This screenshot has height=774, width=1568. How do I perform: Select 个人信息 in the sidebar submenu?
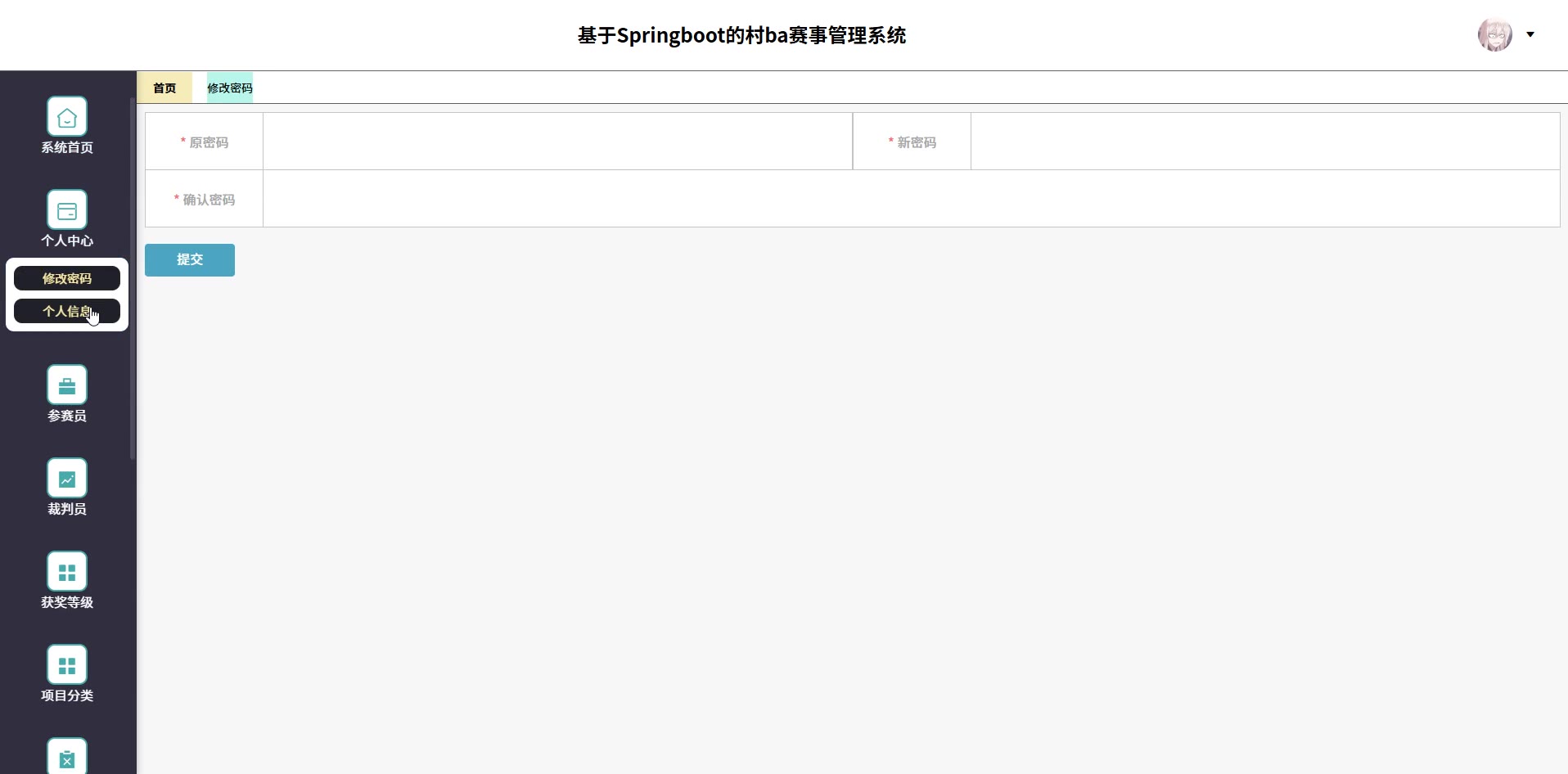click(x=67, y=311)
